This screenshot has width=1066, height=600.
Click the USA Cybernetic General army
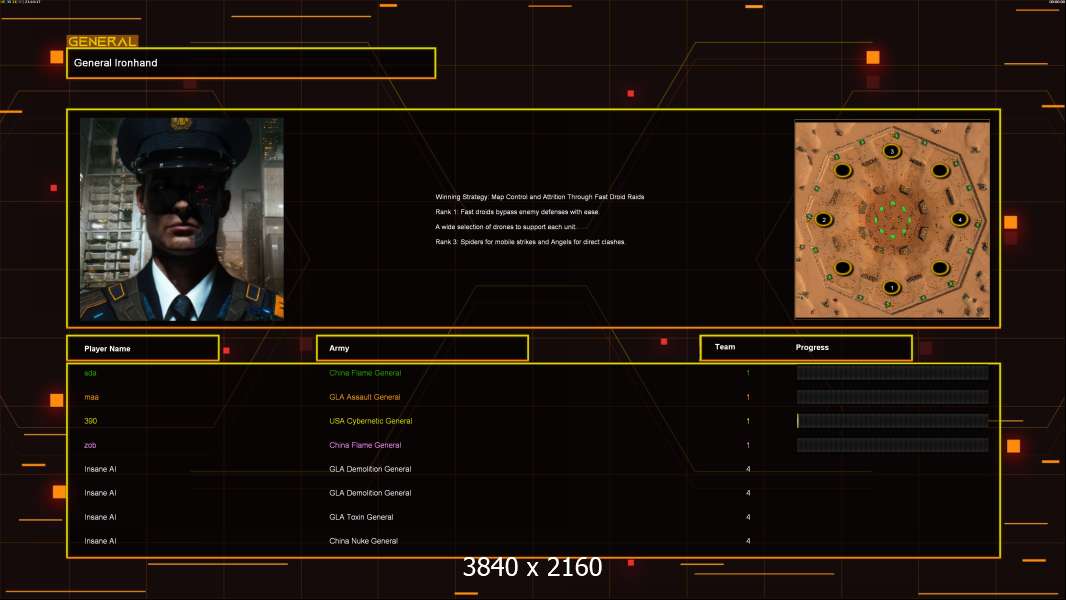tap(371, 421)
